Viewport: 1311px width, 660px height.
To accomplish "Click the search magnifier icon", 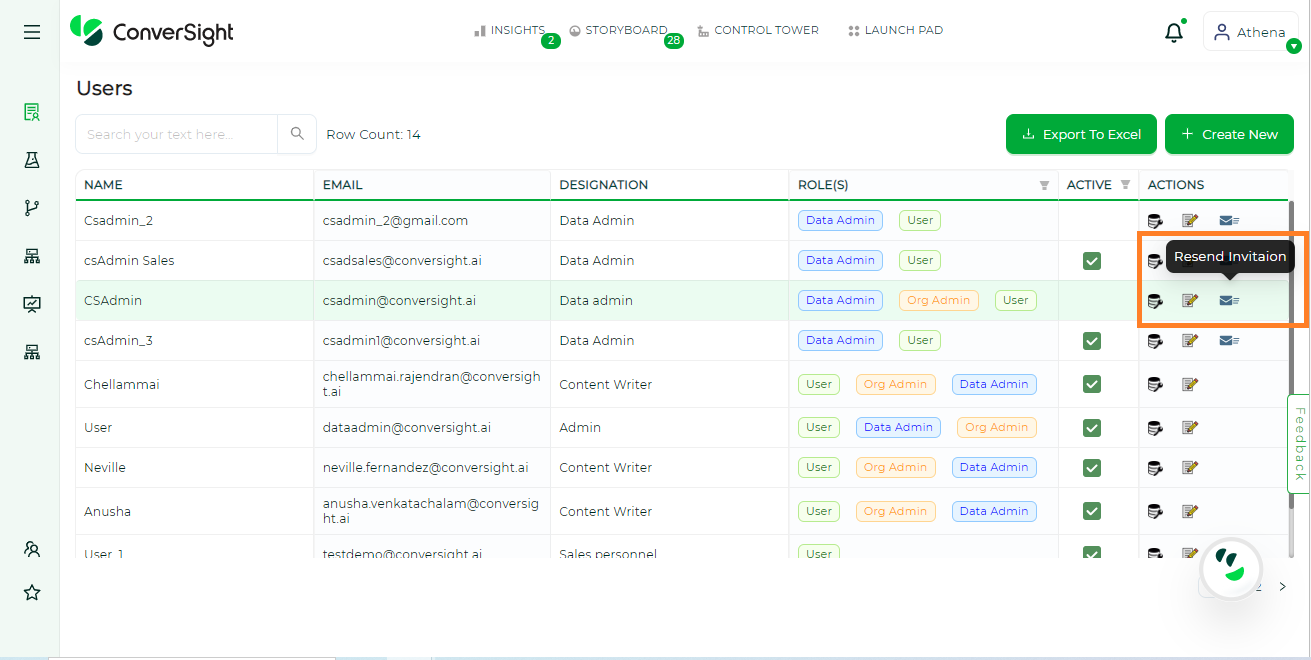I will pyautogui.click(x=296, y=133).
